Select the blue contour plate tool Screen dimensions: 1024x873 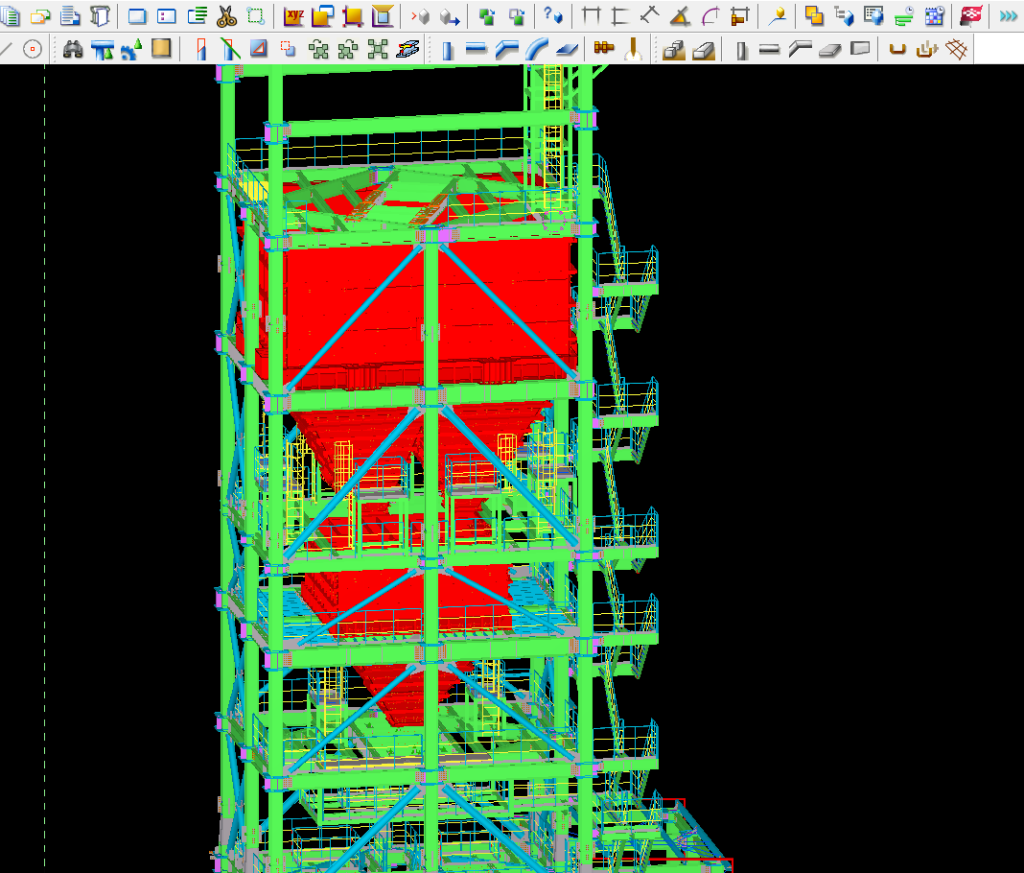(567, 49)
